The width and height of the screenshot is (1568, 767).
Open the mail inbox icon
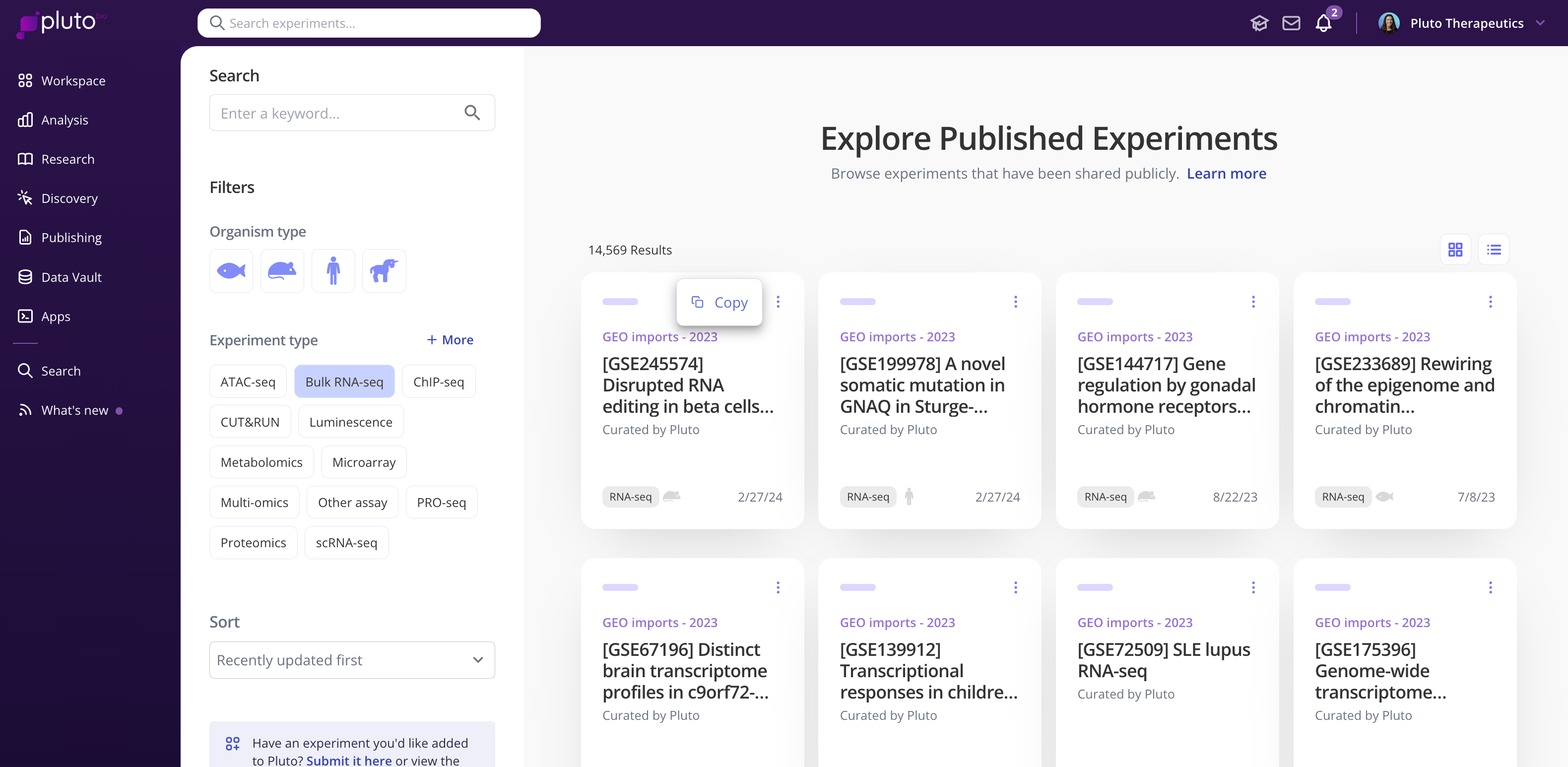(1291, 23)
